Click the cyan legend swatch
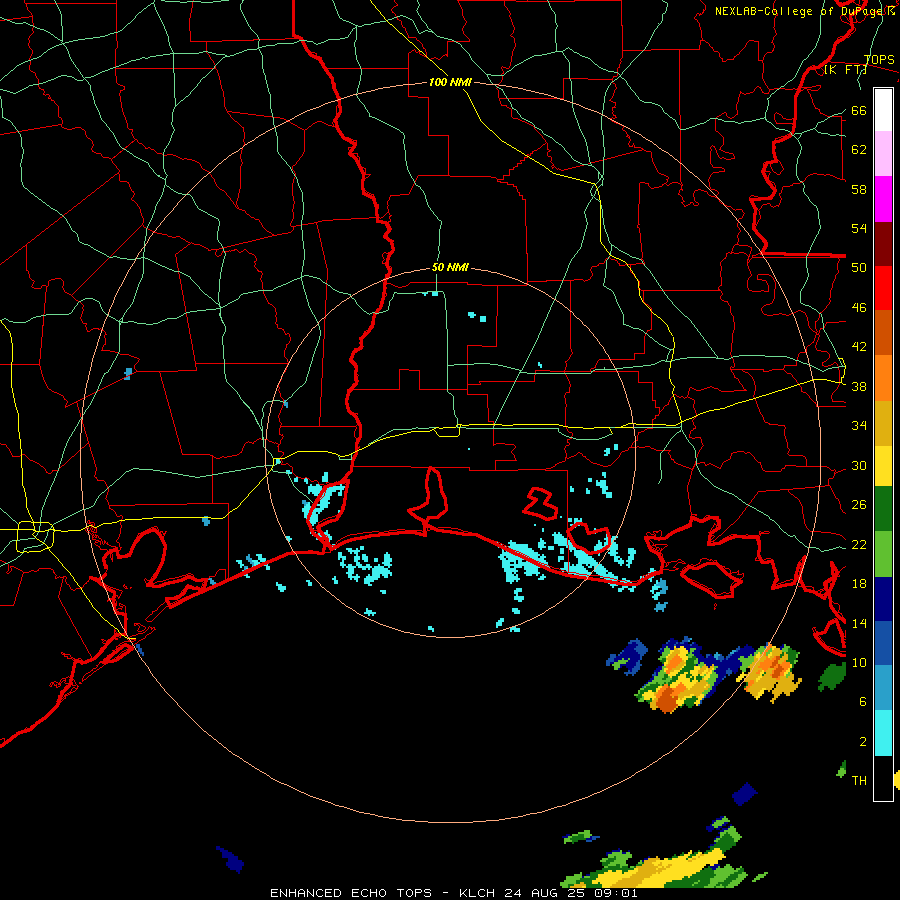The width and height of the screenshot is (900, 900). (883, 733)
